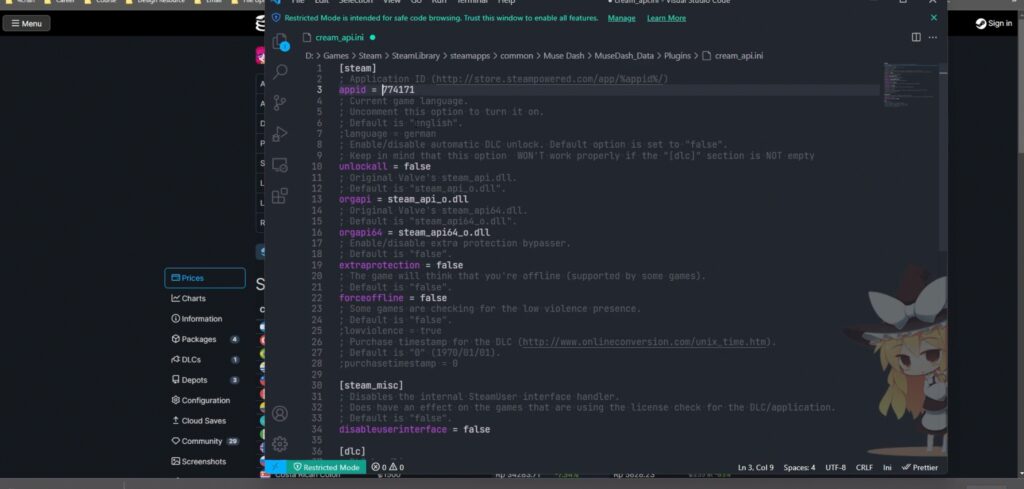This screenshot has height=489, width=1024.
Task: Select Packages in the SteamDB sidebar
Action: coord(205,339)
